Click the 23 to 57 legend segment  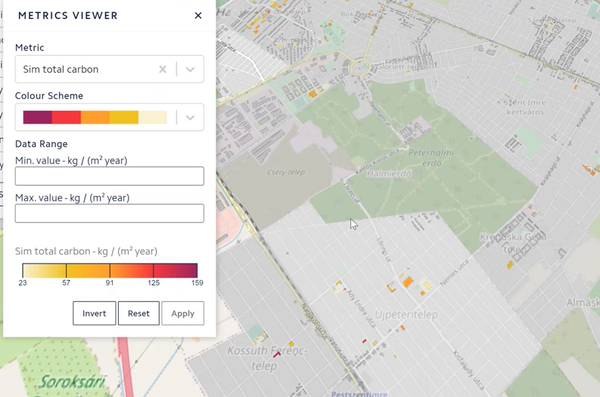coord(44,271)
